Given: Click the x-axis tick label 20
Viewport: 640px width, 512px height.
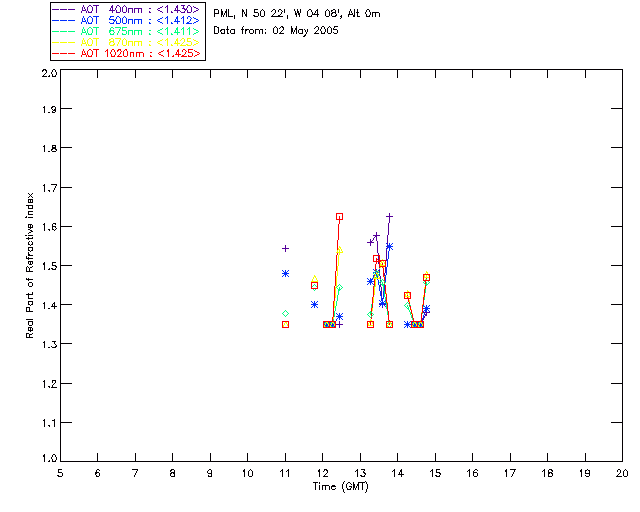Looking at the screenshot, I should click(x=622, y=473).
